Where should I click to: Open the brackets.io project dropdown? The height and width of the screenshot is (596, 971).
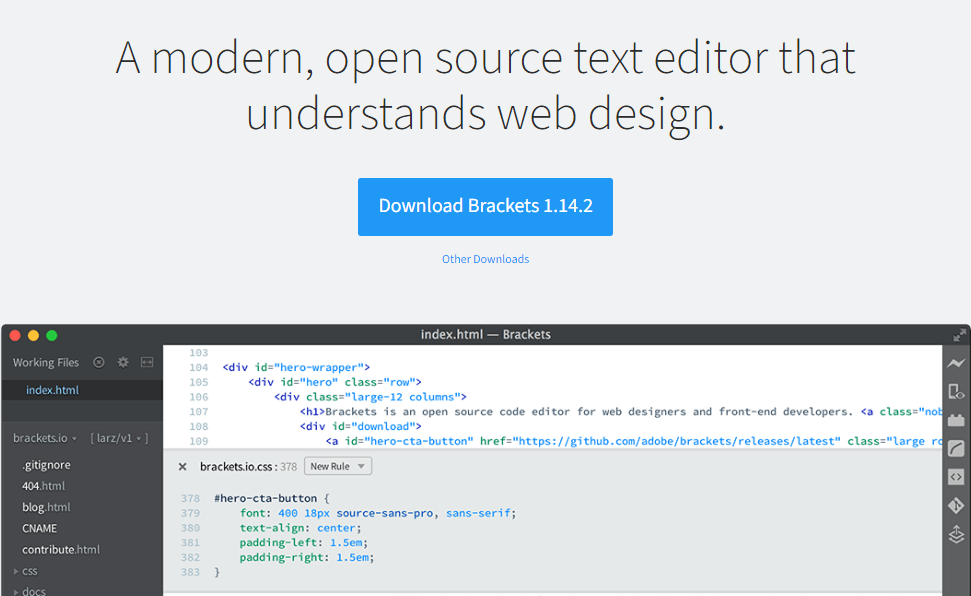[45, 438]
